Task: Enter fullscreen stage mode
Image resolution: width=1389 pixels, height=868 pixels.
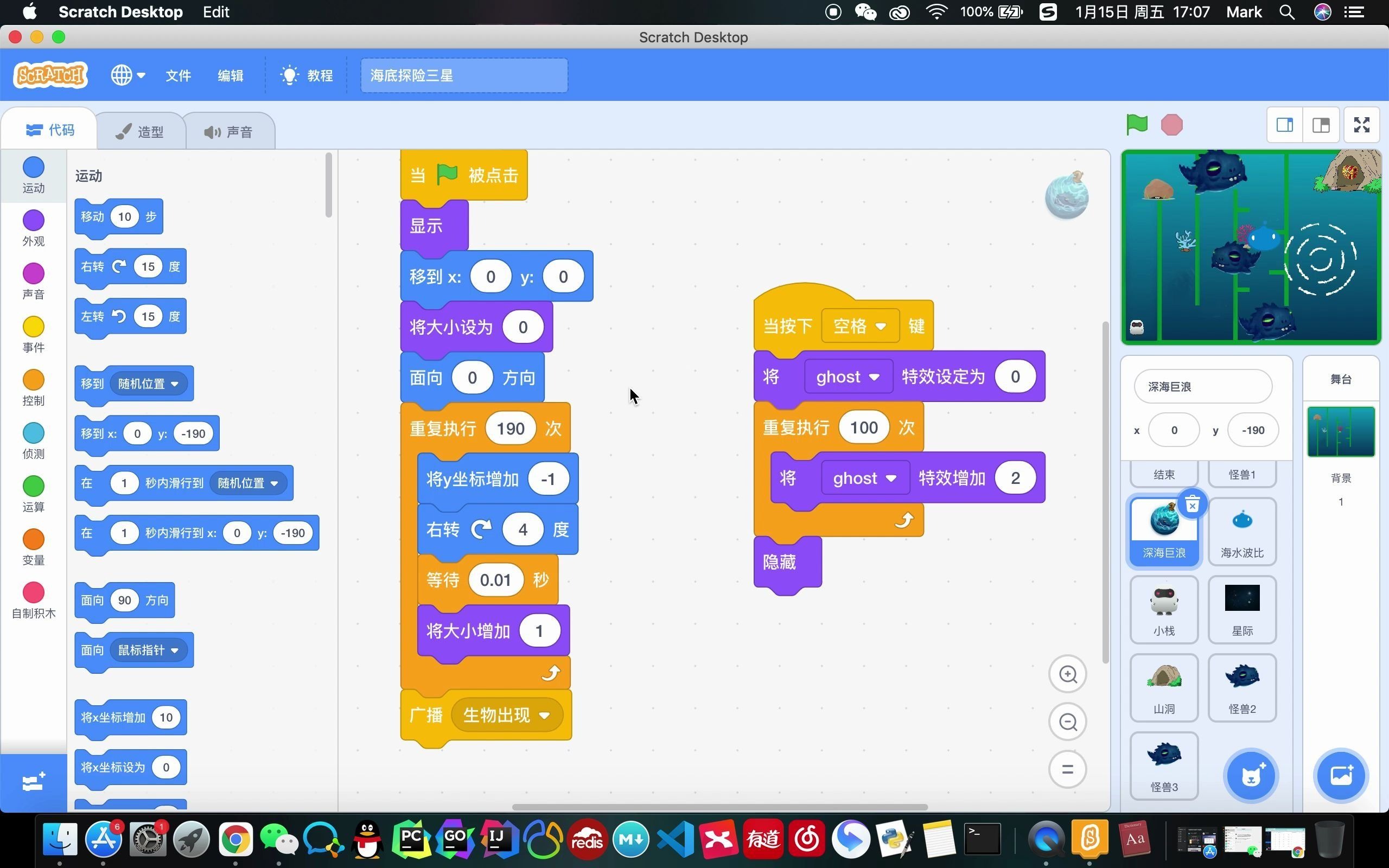Action: point(1361,125)
